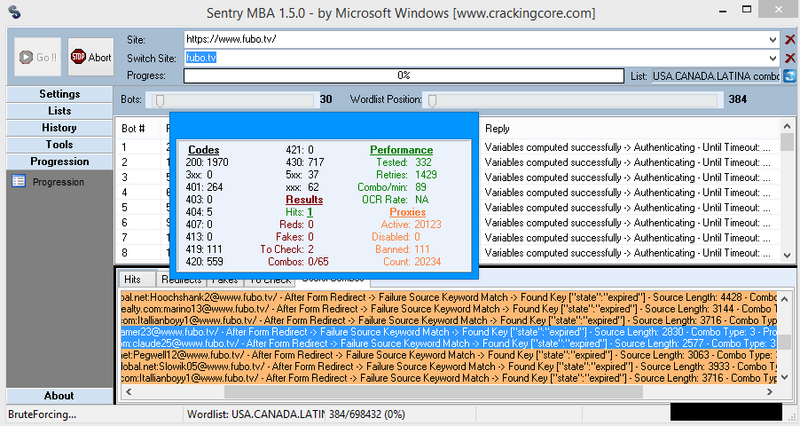Click the 'To Check: 2' results value
Image resolution: width=800 pixels, height=426 pixels.
(x=287, y=249)
